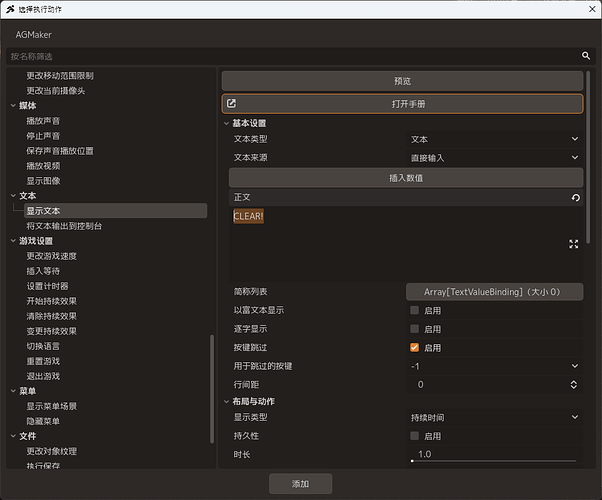Screen dimensions: 602x500
Task: Click the 添加 button
Action: click(x=300, y=483)
